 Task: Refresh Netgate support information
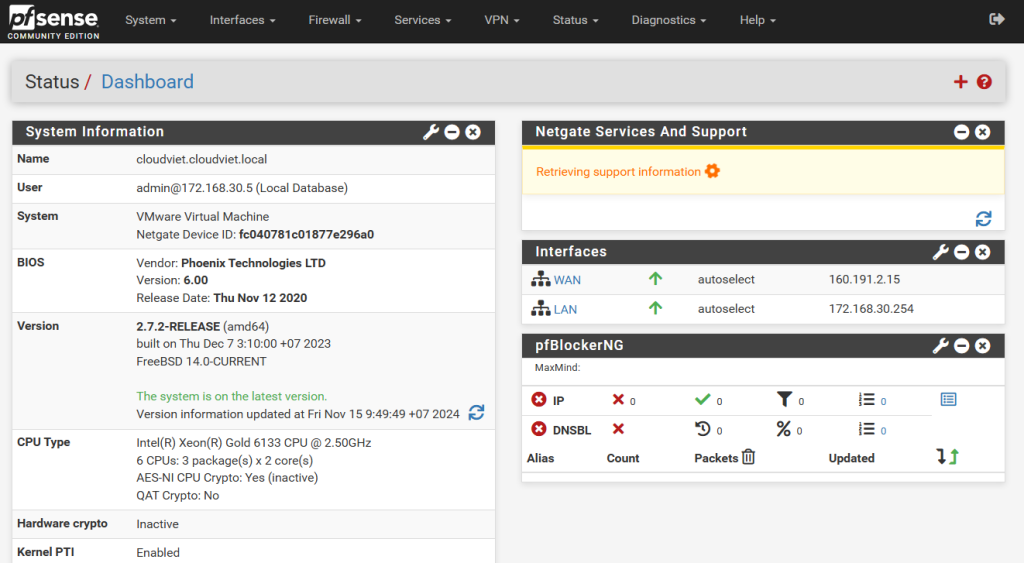click(984, 219)
